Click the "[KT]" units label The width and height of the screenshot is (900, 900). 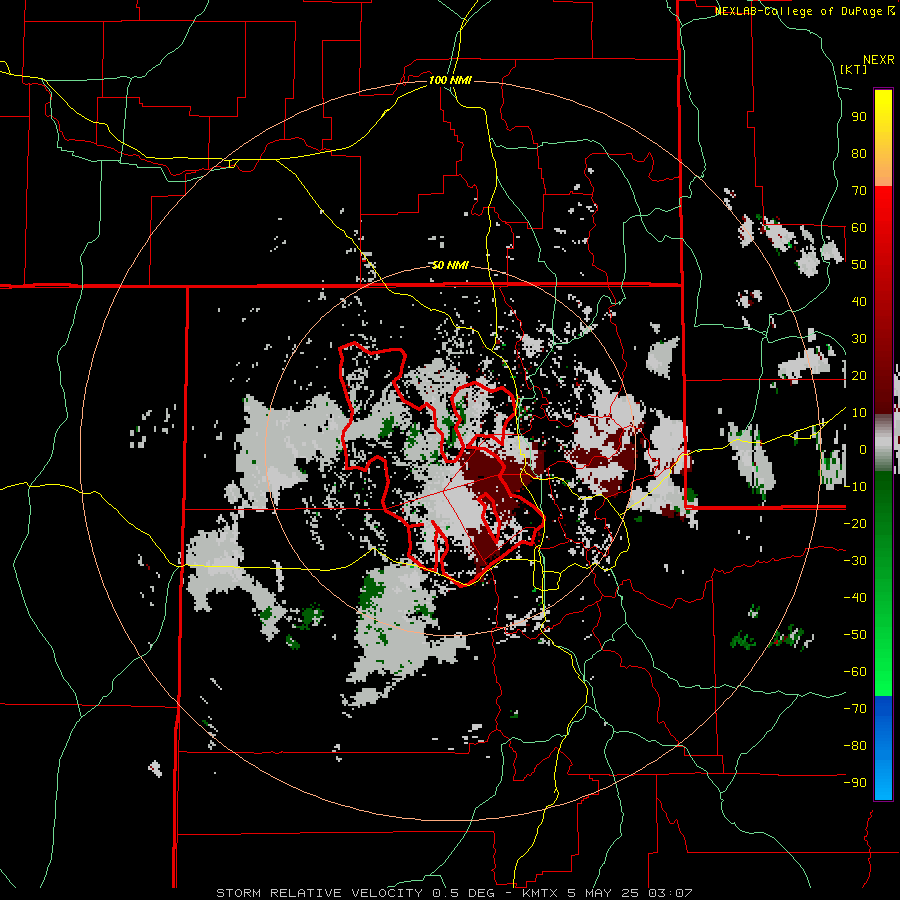click(854, 69)
